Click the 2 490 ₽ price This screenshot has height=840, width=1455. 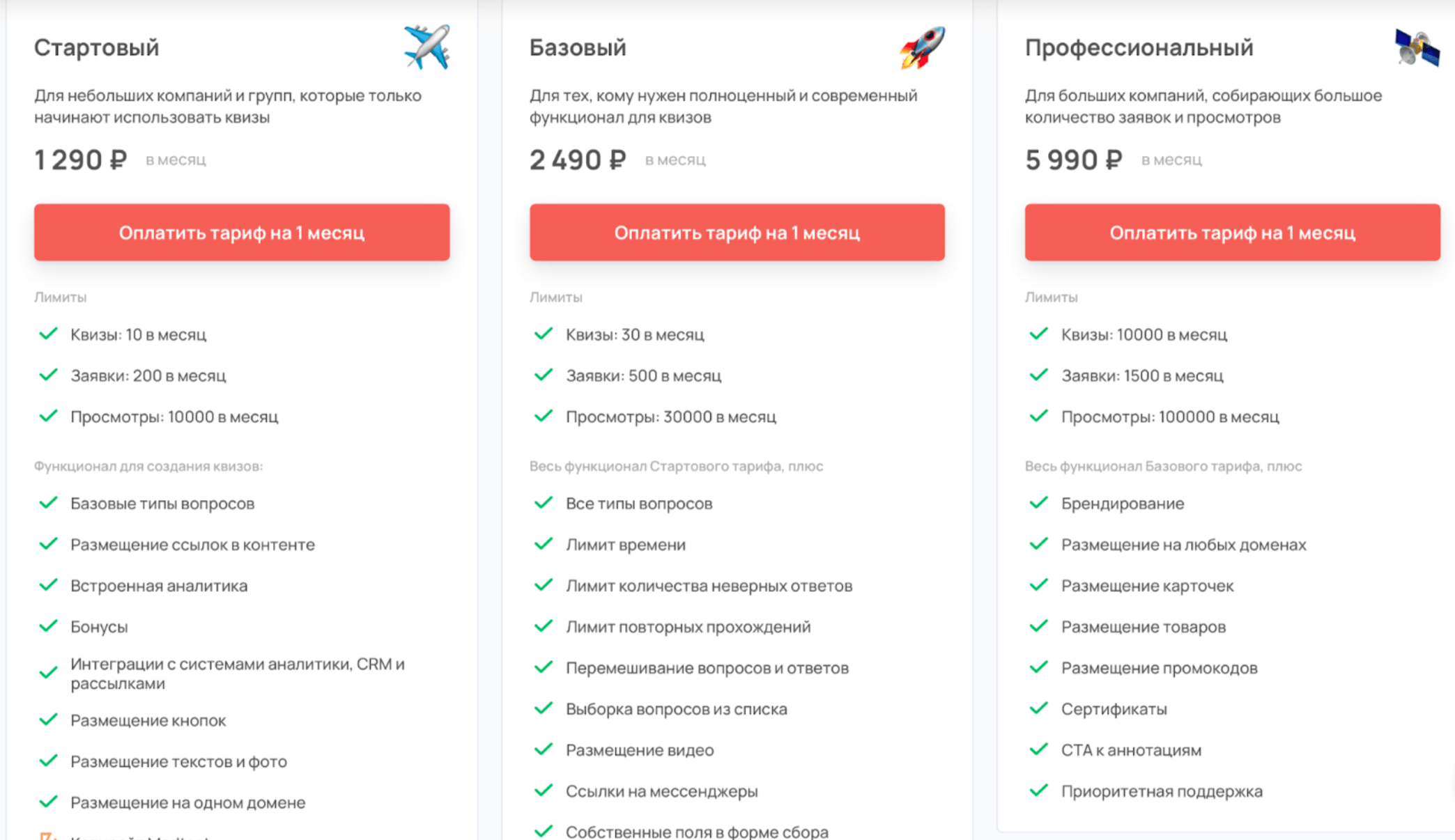click(578, 160)
